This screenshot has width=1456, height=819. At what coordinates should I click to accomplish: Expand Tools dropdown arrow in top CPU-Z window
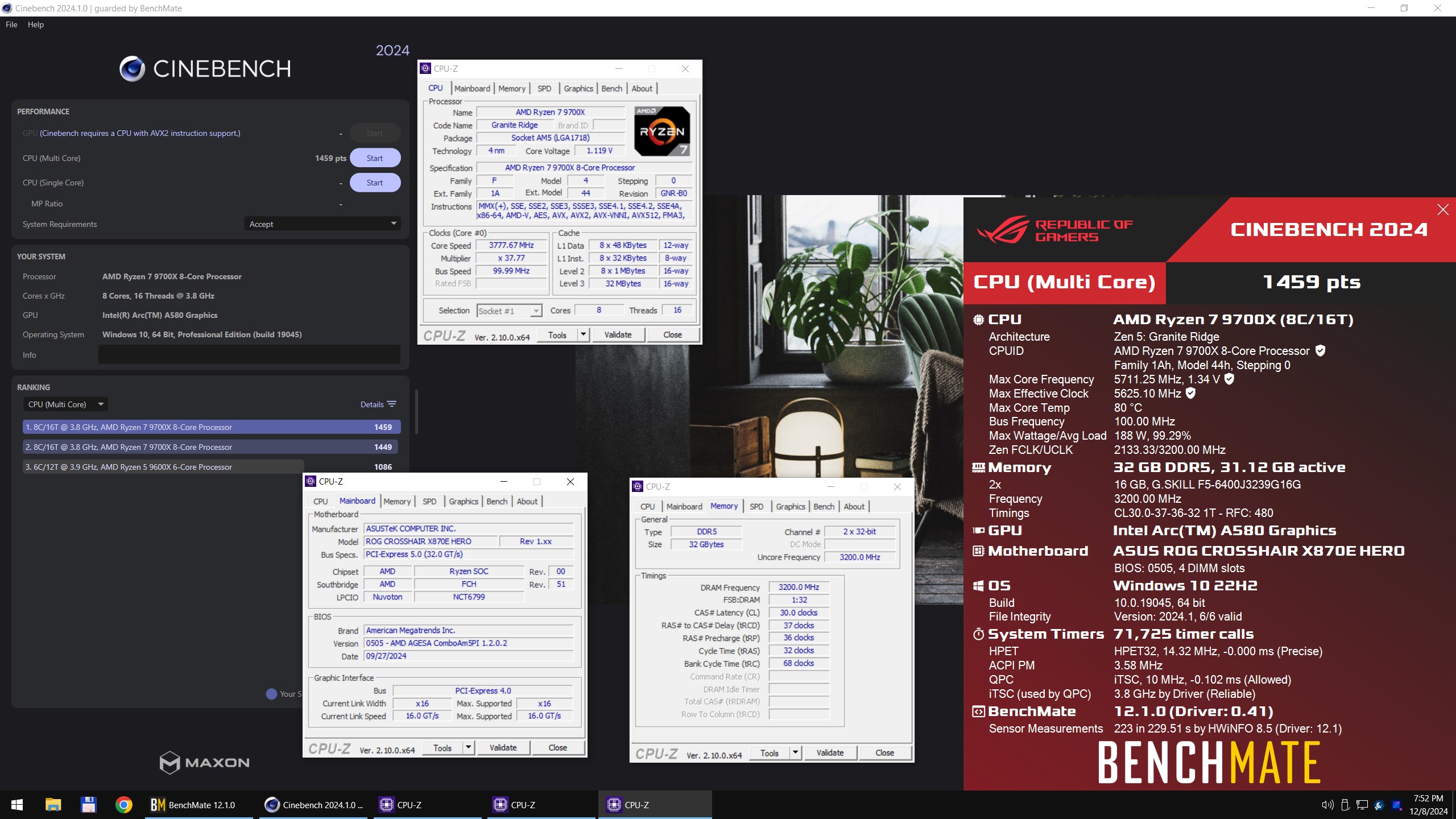[583, 335]
